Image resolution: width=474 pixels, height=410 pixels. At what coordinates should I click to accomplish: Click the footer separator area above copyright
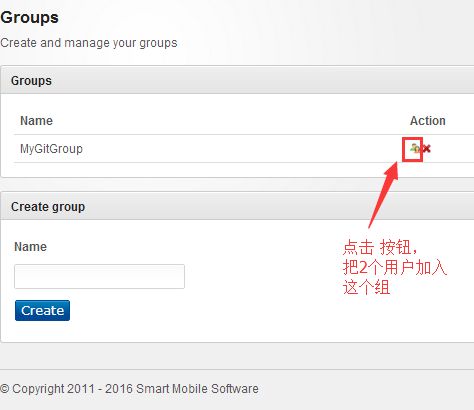point(237,369)
